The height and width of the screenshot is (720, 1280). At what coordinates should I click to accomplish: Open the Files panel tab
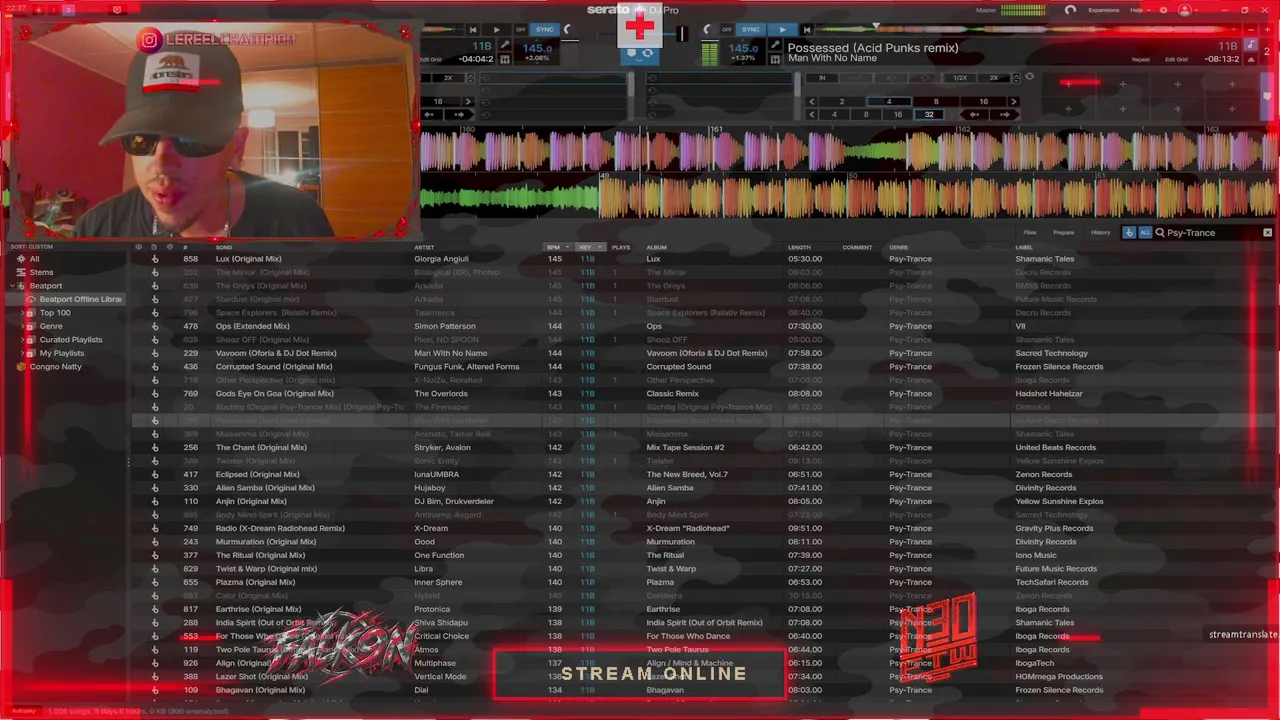[1030, 232]
